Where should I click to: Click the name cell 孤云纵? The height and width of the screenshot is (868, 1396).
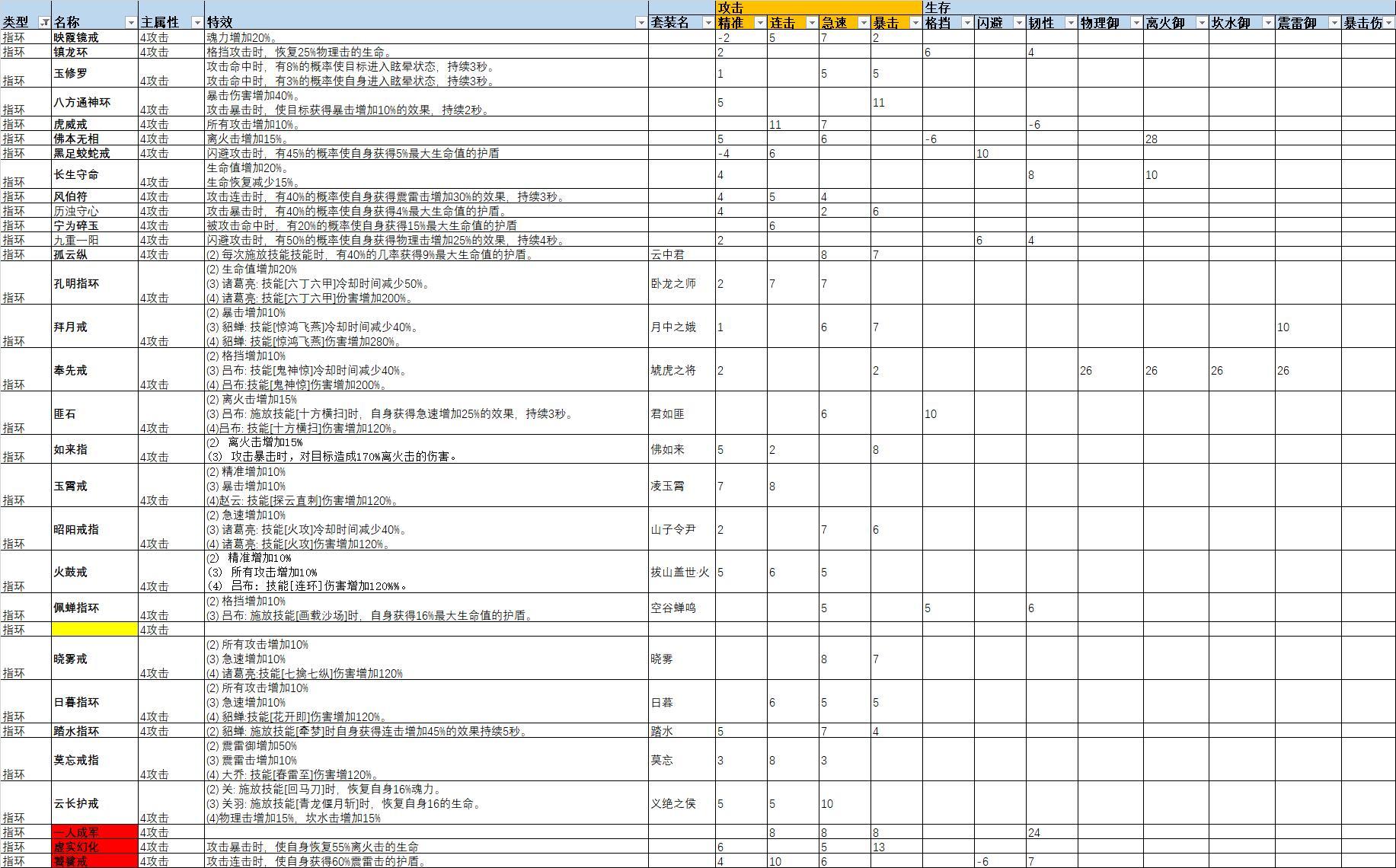[94, 254]
